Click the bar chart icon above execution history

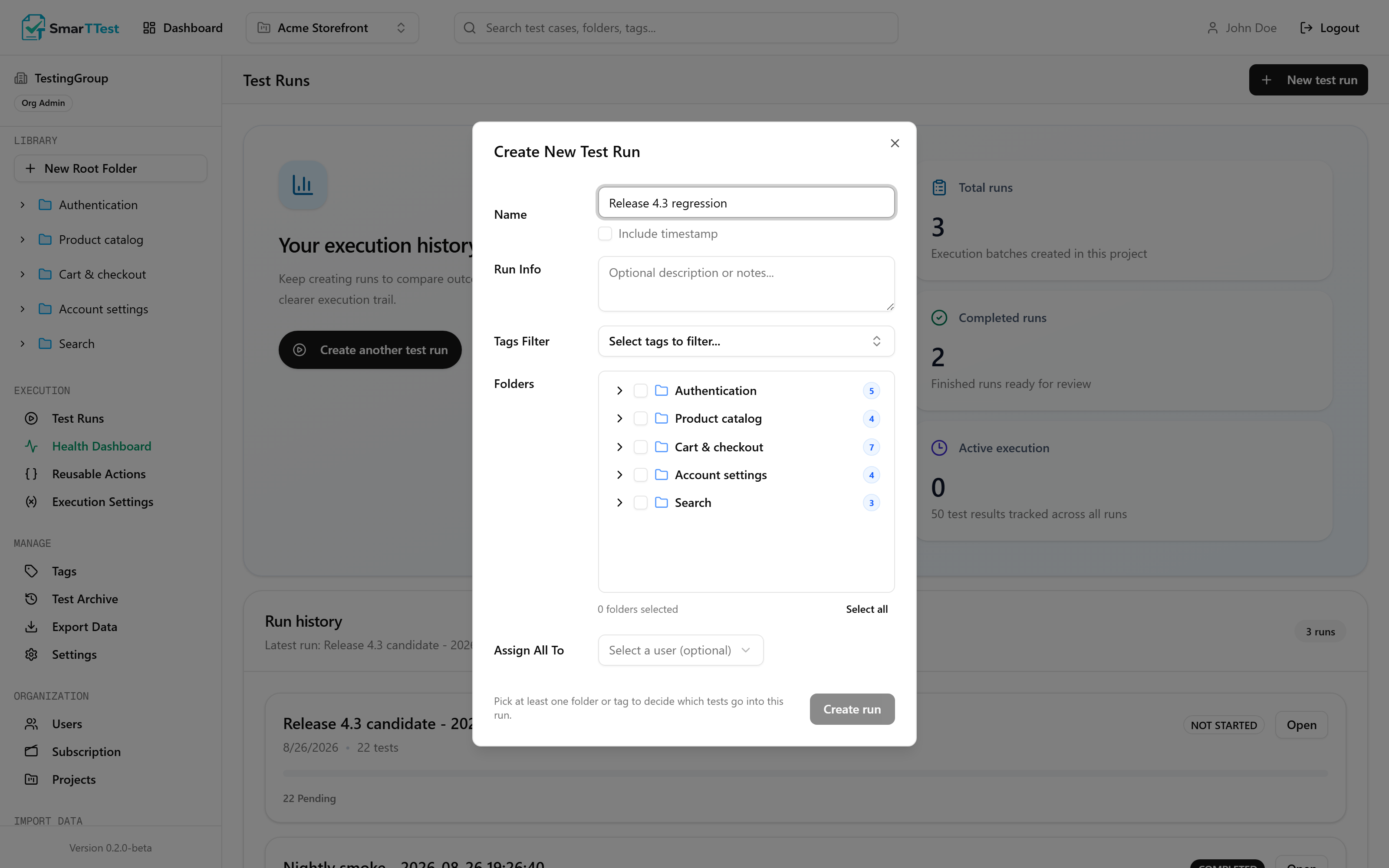click(303, 185)
